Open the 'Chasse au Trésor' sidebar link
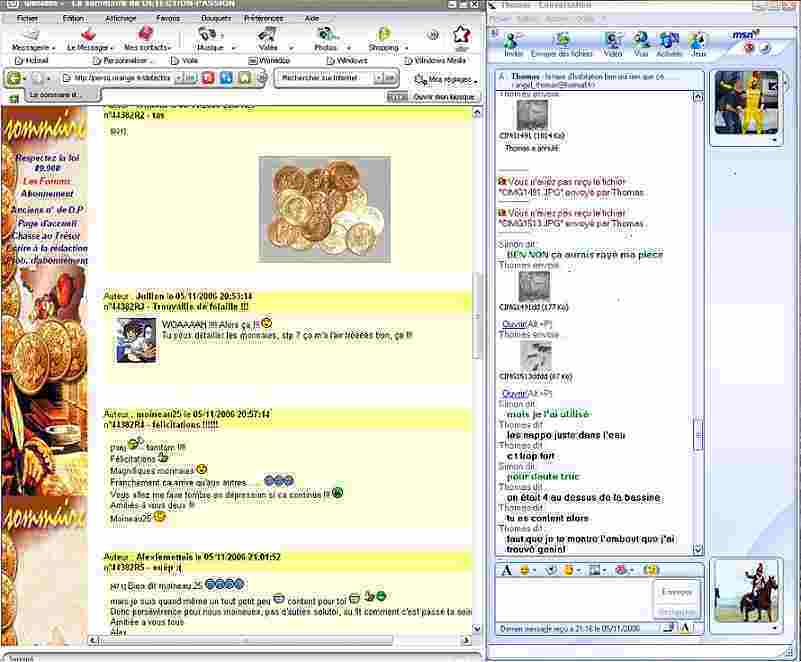This screenshot has height=662, width=801. [x=46, y=236]
